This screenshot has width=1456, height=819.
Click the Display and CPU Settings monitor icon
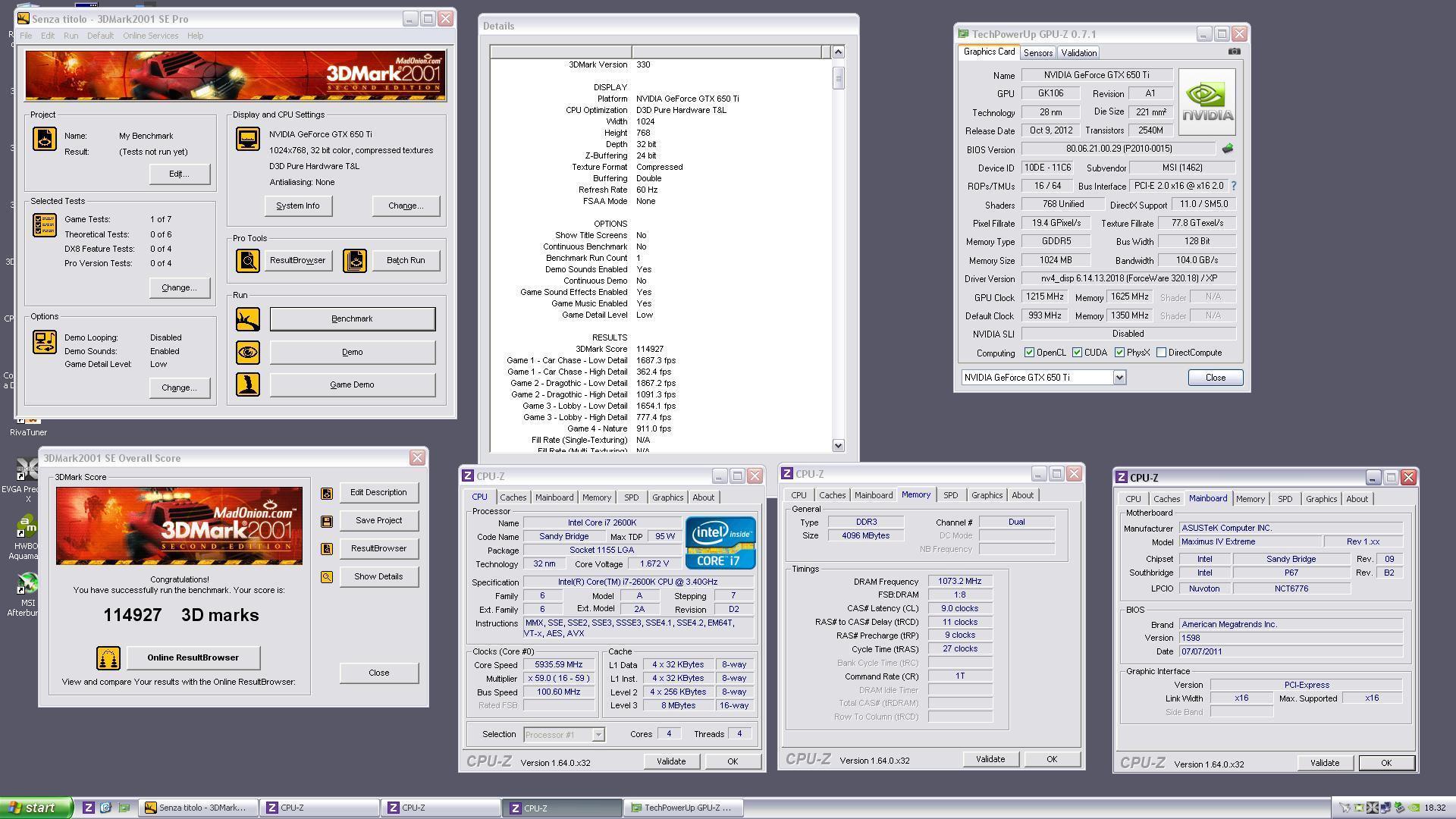pyautogui.click(x=248, y=139)
